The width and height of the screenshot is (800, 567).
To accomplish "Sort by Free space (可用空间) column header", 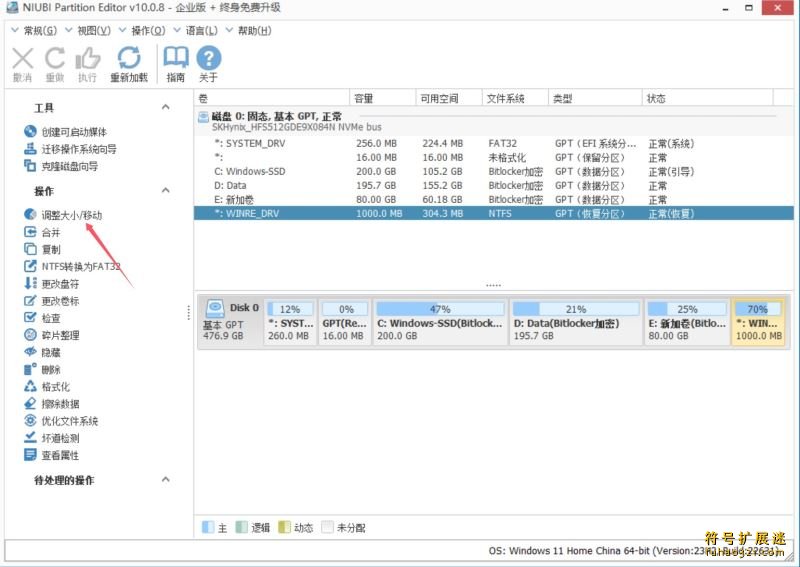I will click(449, 98).
